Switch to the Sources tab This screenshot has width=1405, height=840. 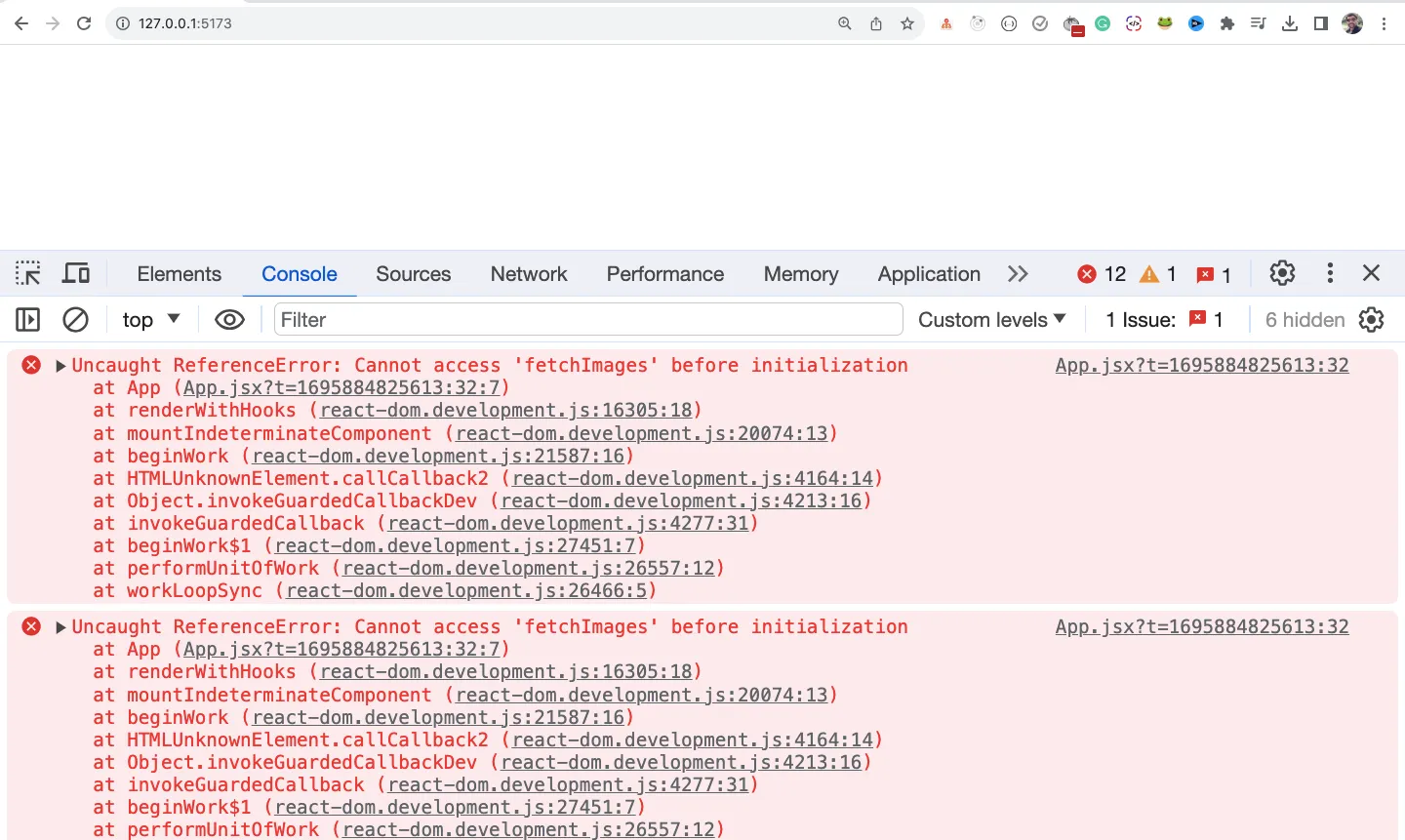tap(413, 274)
